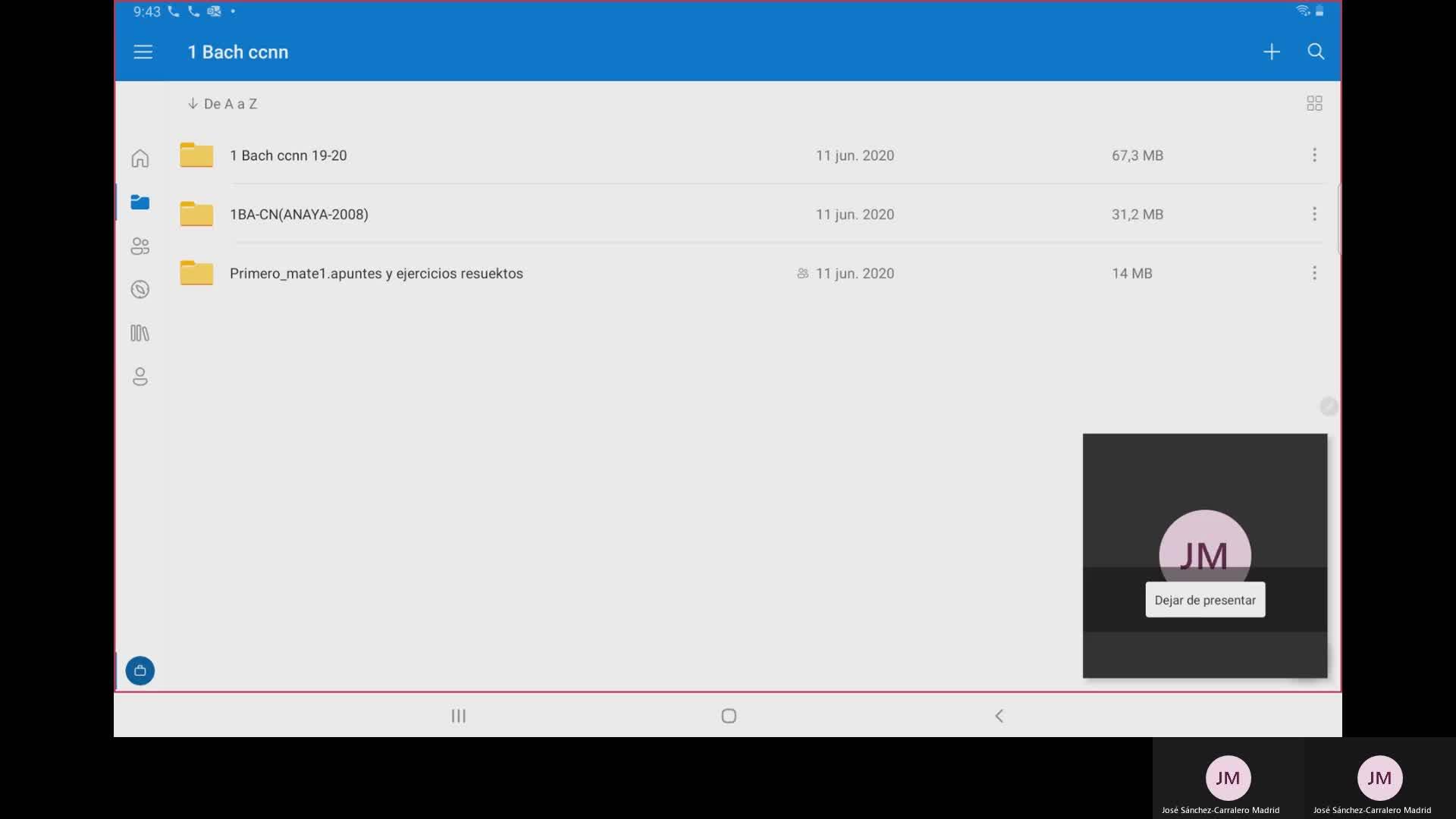Screen dimensions: 1456x819
Task: Tap the plus icon to add item
Action: pos(1272,52)
